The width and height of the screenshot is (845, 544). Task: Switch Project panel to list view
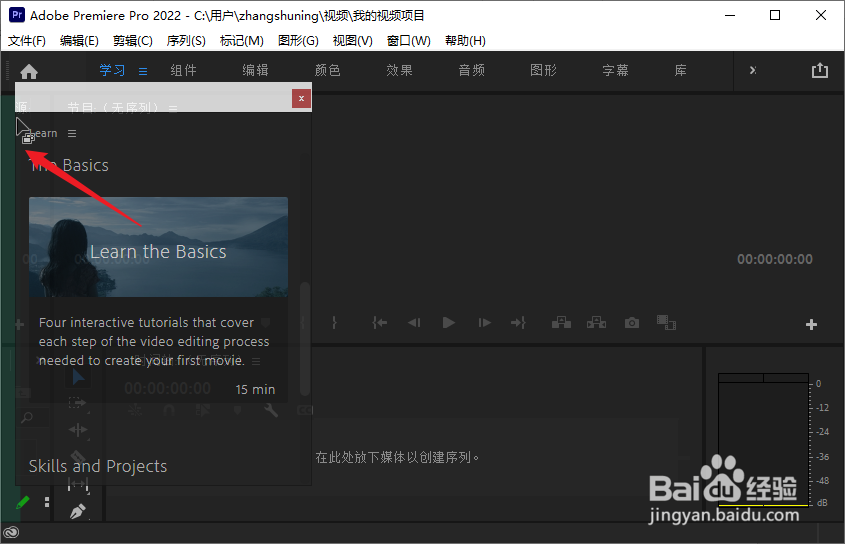pos(47,502)
